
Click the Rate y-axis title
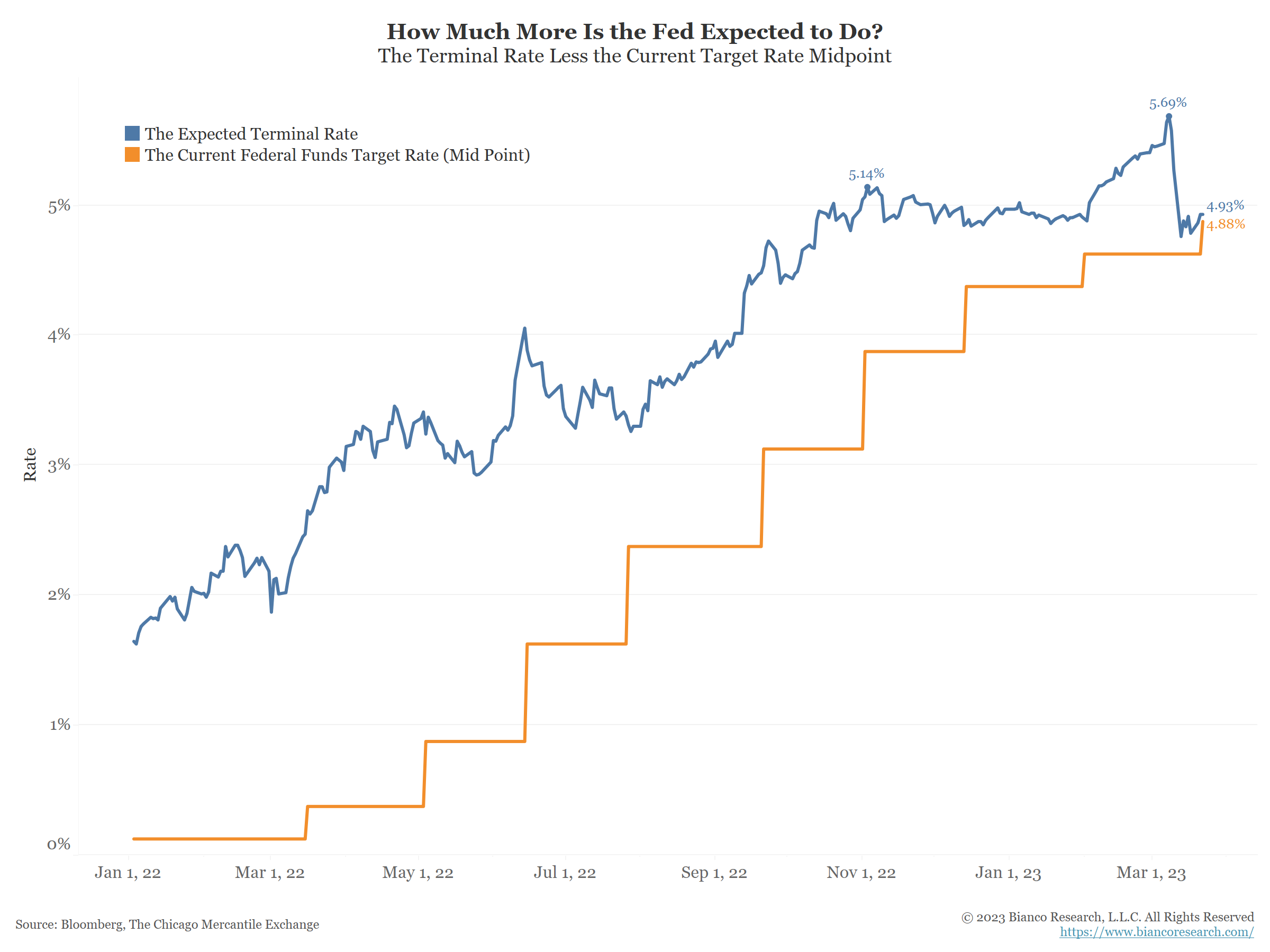[x=30, y=464]
